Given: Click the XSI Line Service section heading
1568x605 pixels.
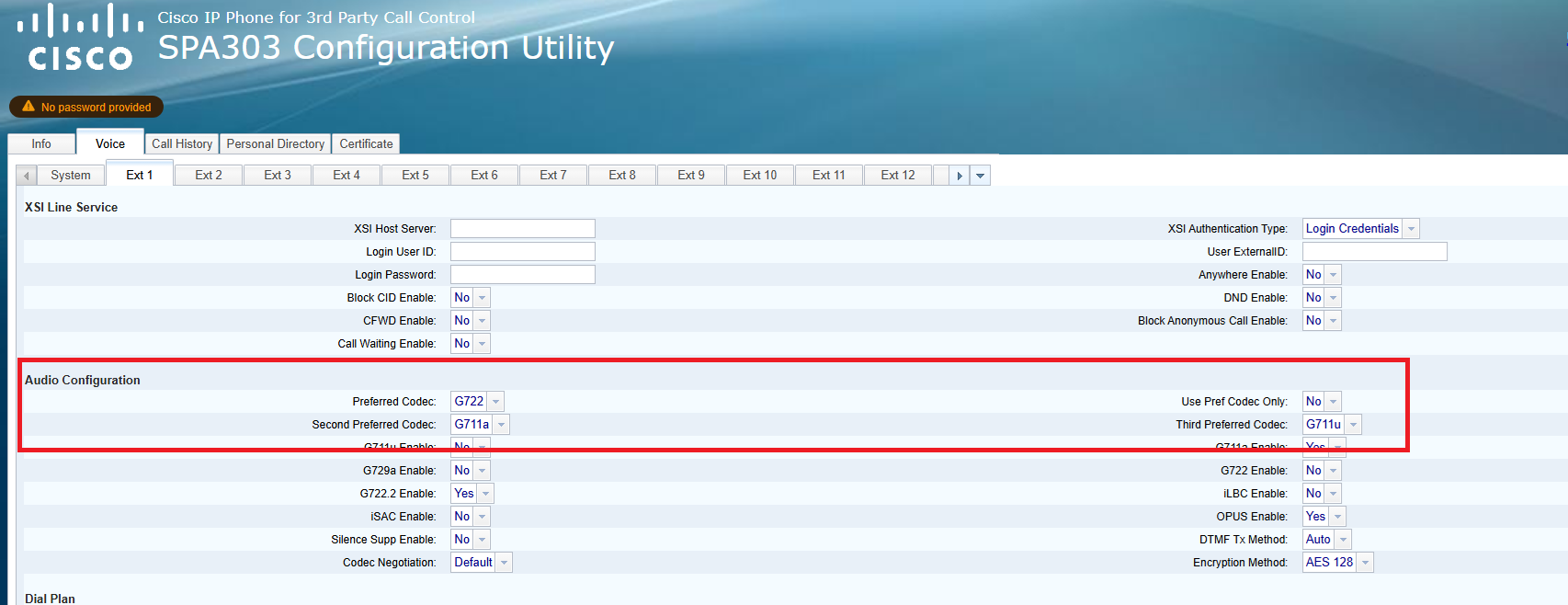Looking at the screenshot, I should click(71, 207).
